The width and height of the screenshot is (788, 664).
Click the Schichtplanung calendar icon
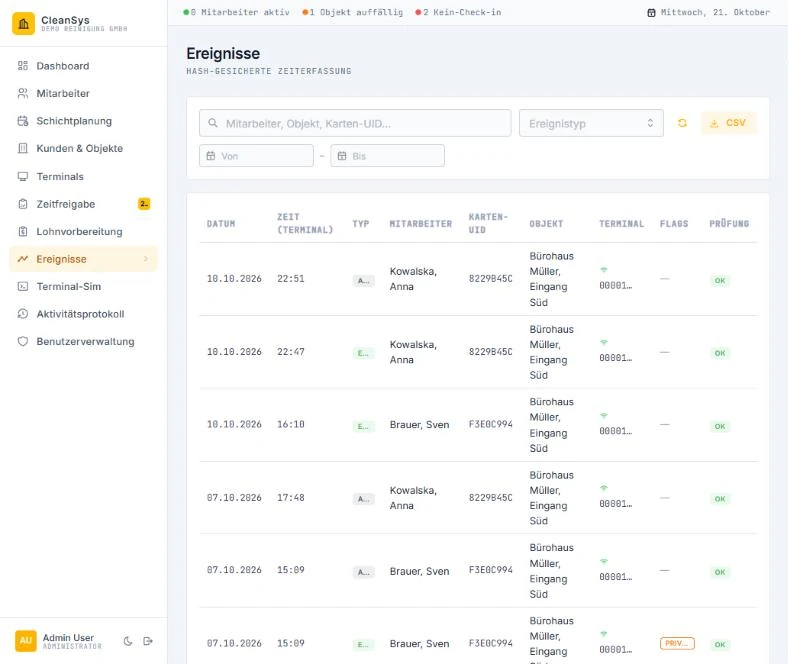click(x=23, y=121)
